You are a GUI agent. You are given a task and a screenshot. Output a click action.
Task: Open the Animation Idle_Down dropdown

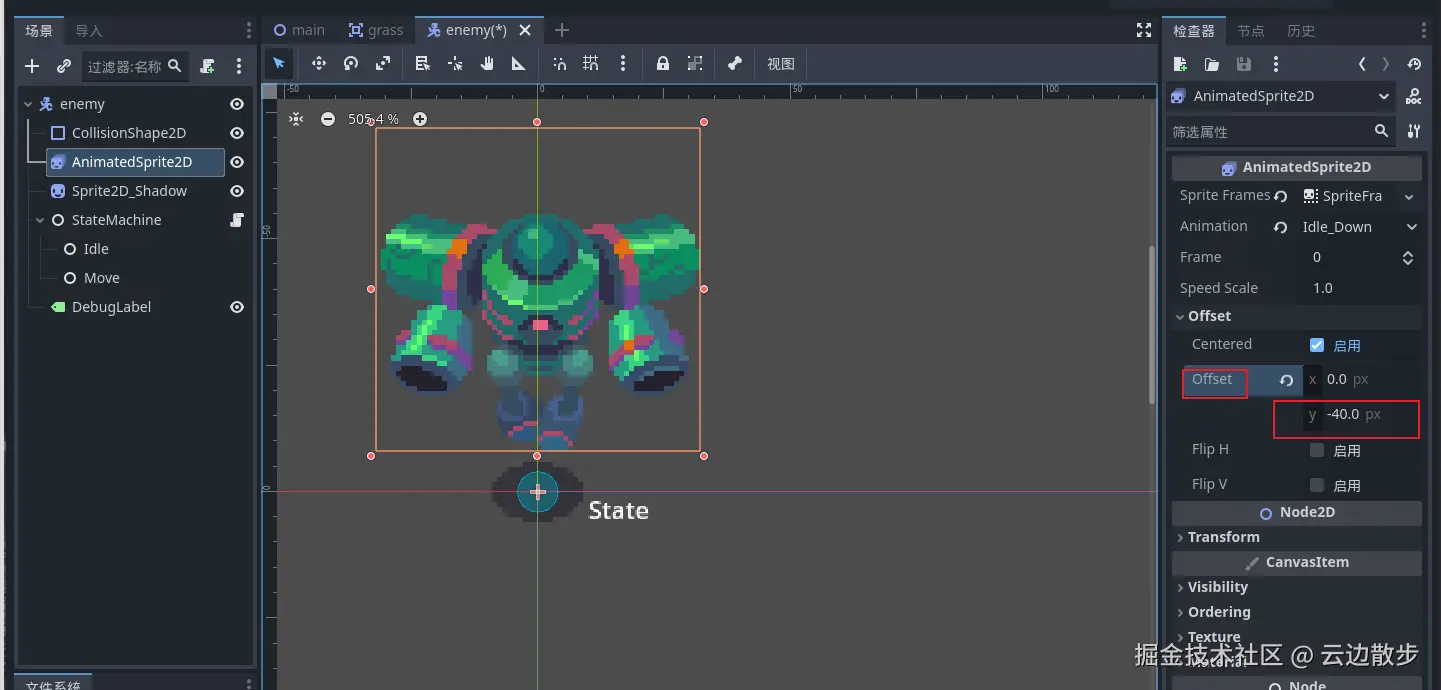tap(1359, 227)
